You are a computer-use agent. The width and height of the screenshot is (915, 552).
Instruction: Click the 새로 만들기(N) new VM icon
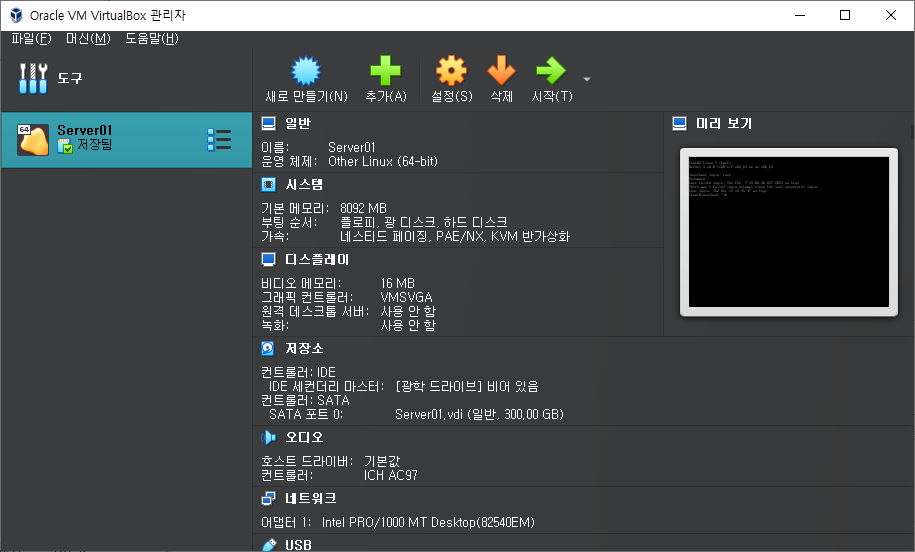[x=306, y=71]
